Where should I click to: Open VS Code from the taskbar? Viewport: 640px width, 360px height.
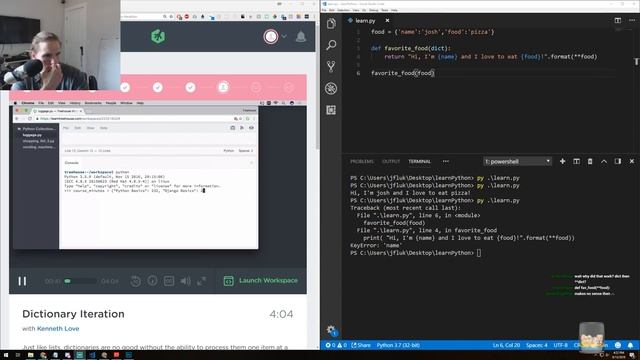[x=92, y=355]
